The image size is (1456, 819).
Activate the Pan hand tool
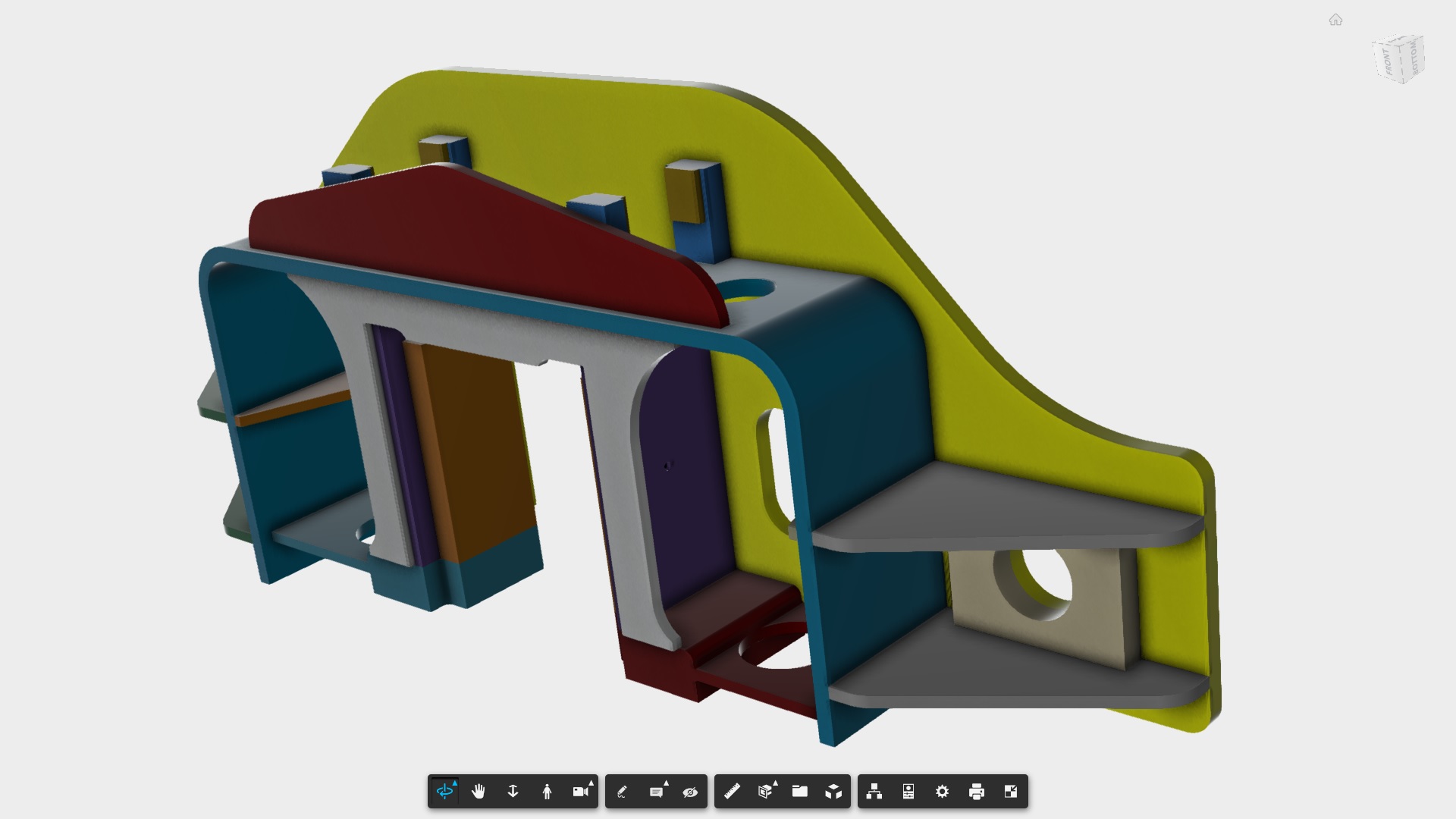point(479,792)
